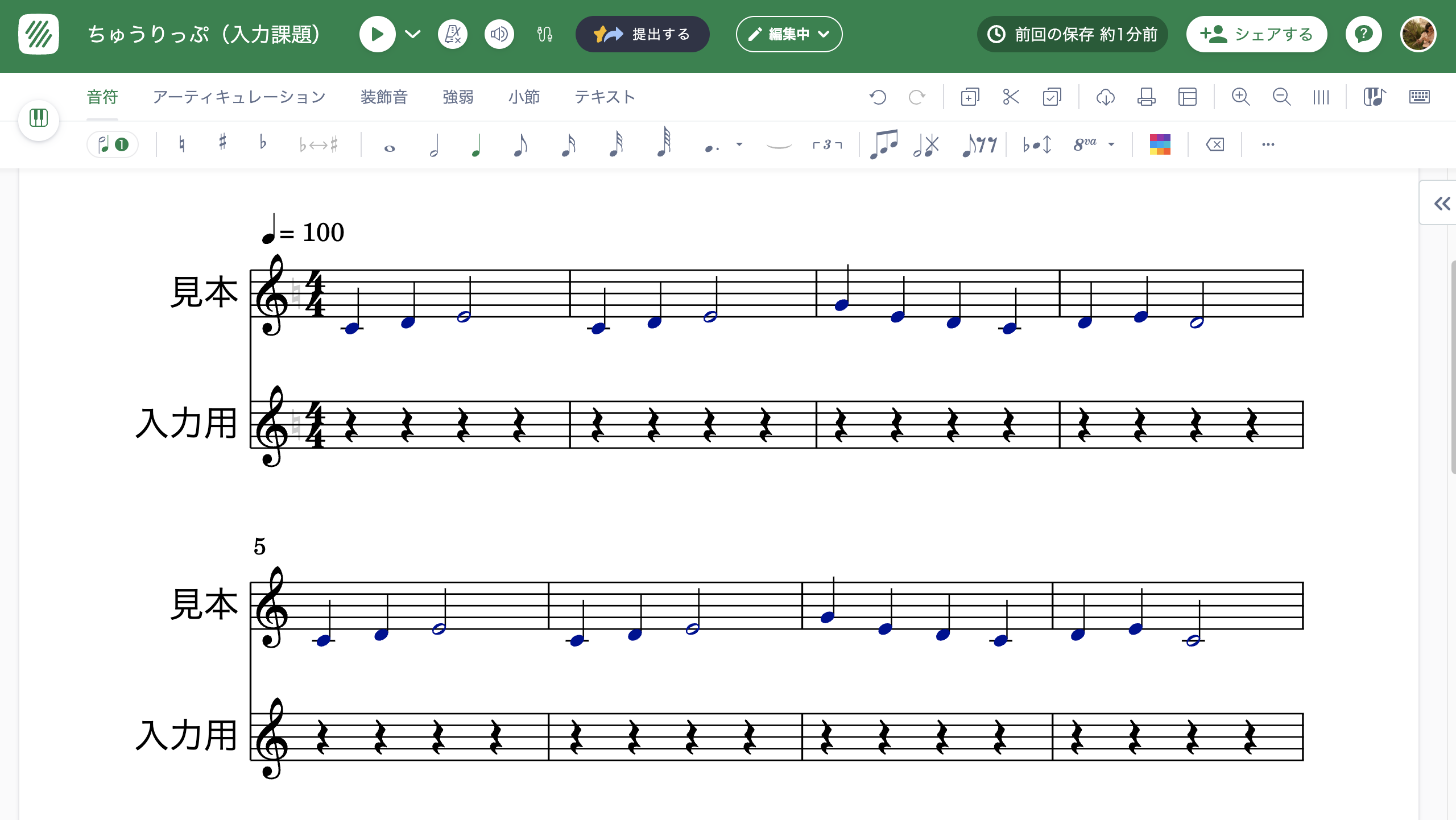Open the 強弱 dynamics tab
This screenshot has width=1456, height=820.
click(x=458, y=97)
